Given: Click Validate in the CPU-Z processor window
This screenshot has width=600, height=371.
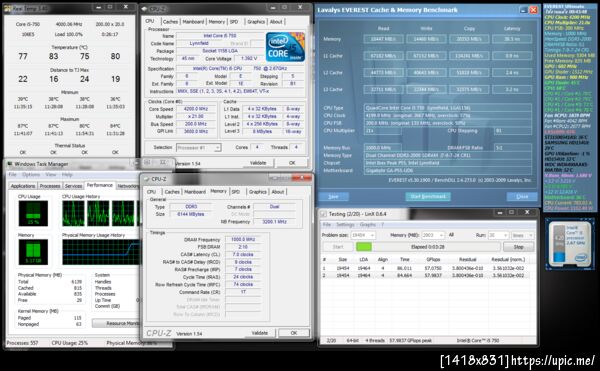Looking at the screenshot, I should point(258,163).
